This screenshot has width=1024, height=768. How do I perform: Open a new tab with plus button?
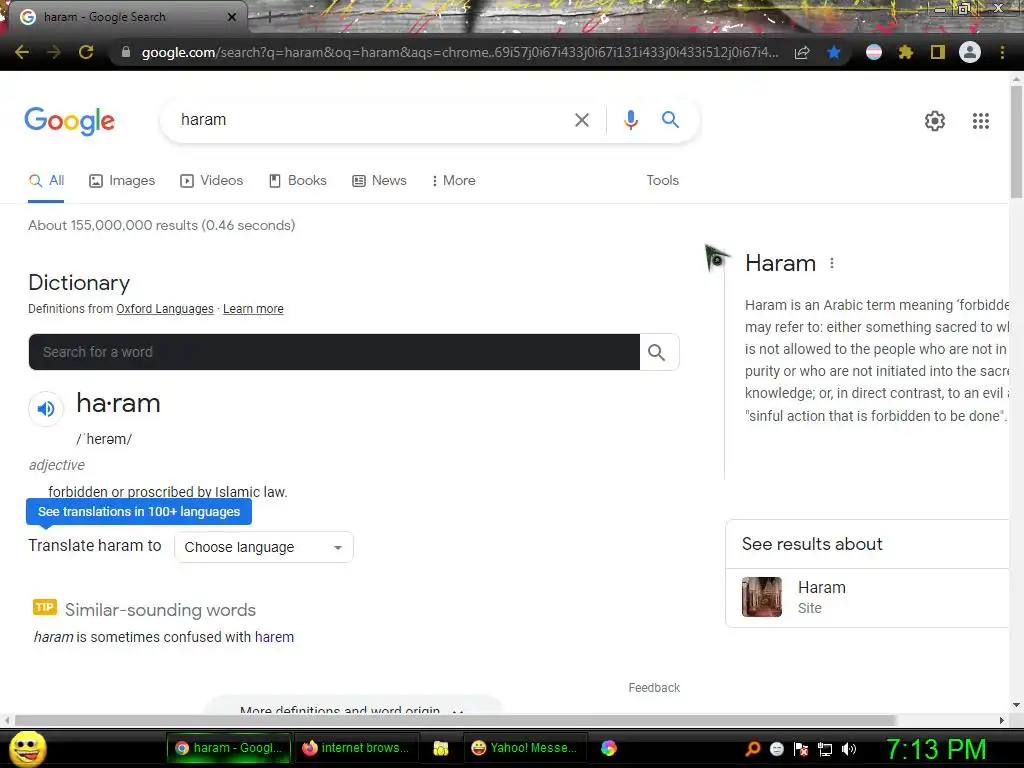(x=270, y=17)
